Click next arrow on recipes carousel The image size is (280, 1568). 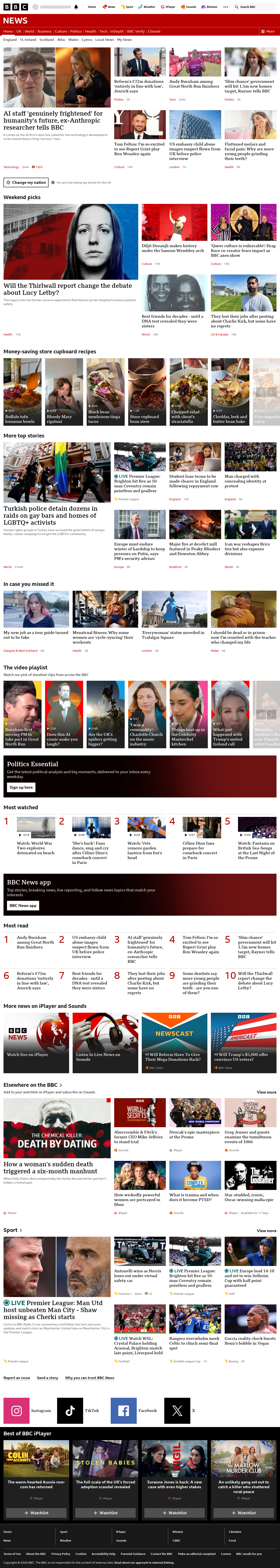click(x=271, y=392)
